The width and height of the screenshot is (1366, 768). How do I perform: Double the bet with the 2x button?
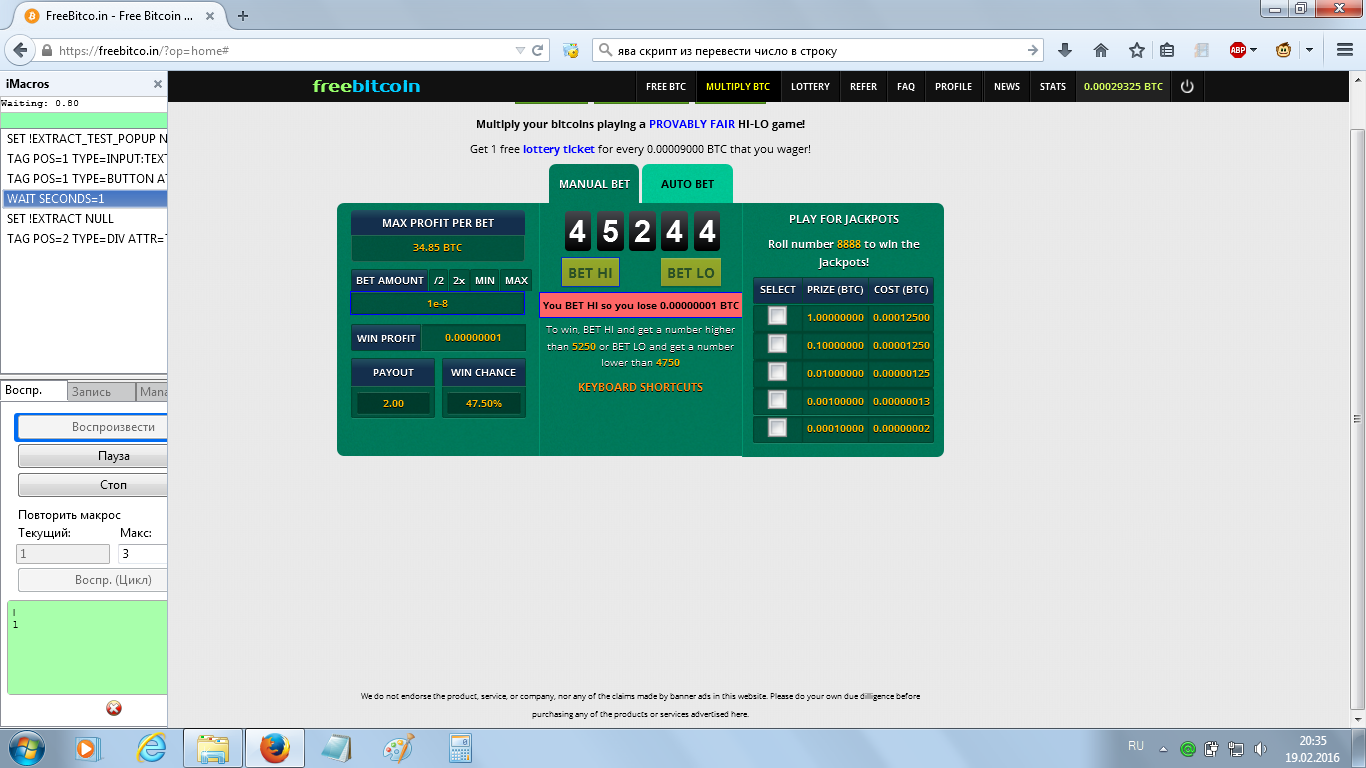coord(459,281)
